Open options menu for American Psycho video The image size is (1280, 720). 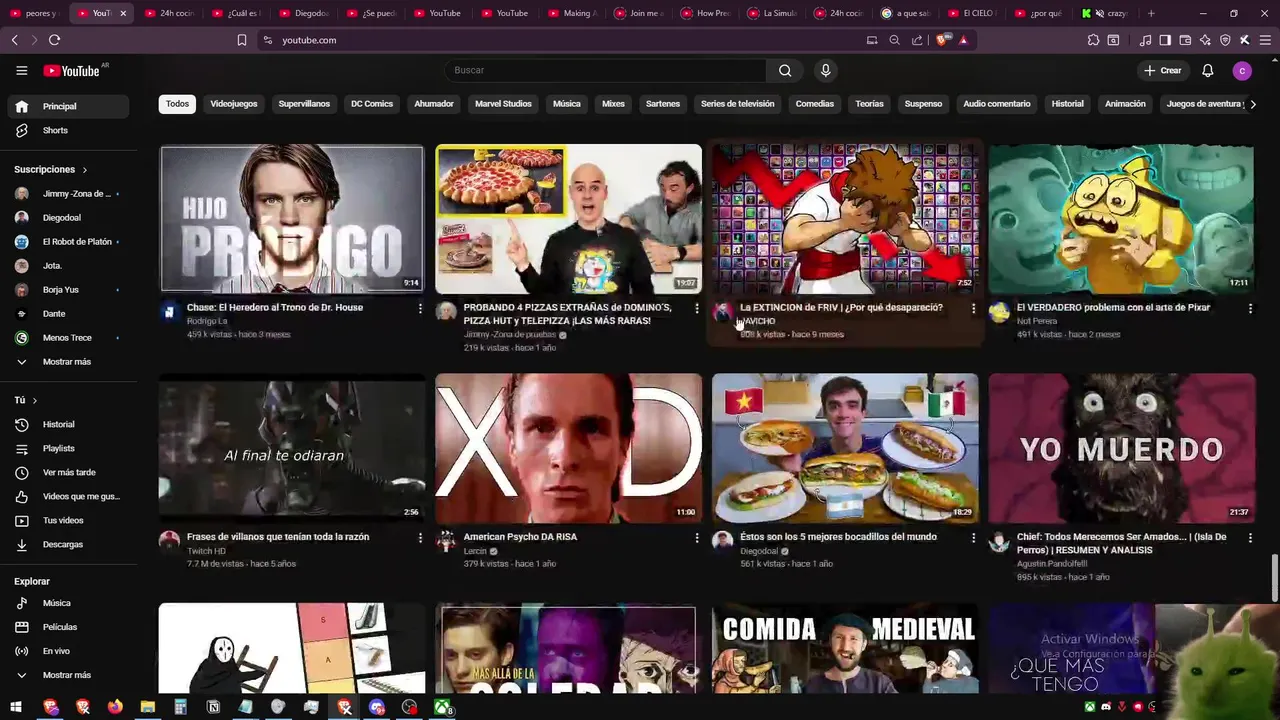coord(697,537)
